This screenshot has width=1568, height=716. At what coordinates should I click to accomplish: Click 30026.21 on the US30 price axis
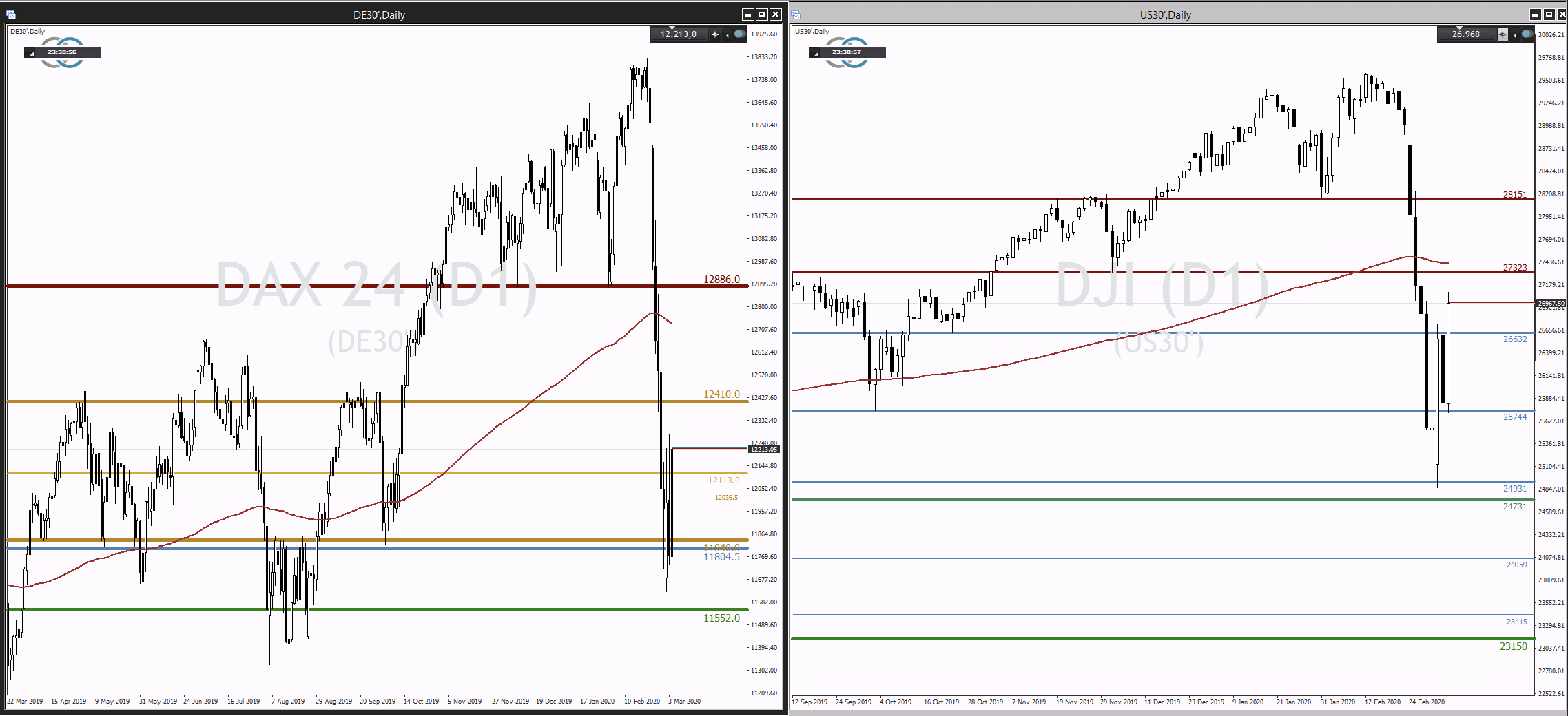[x=1551, y=35]
